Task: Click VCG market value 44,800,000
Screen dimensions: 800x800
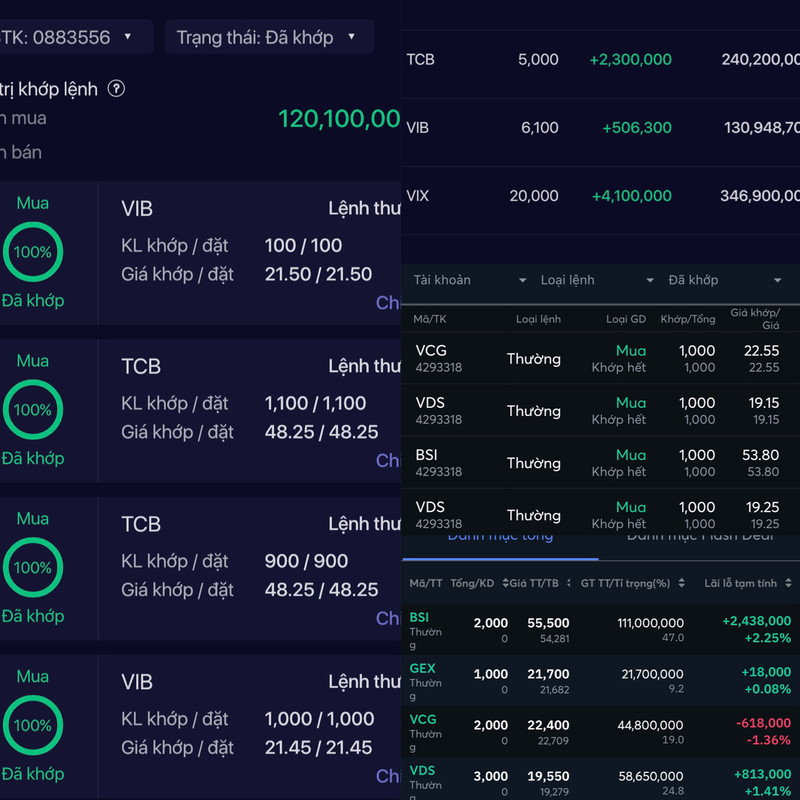Action: pyautogui.click(x=650, y=725)
